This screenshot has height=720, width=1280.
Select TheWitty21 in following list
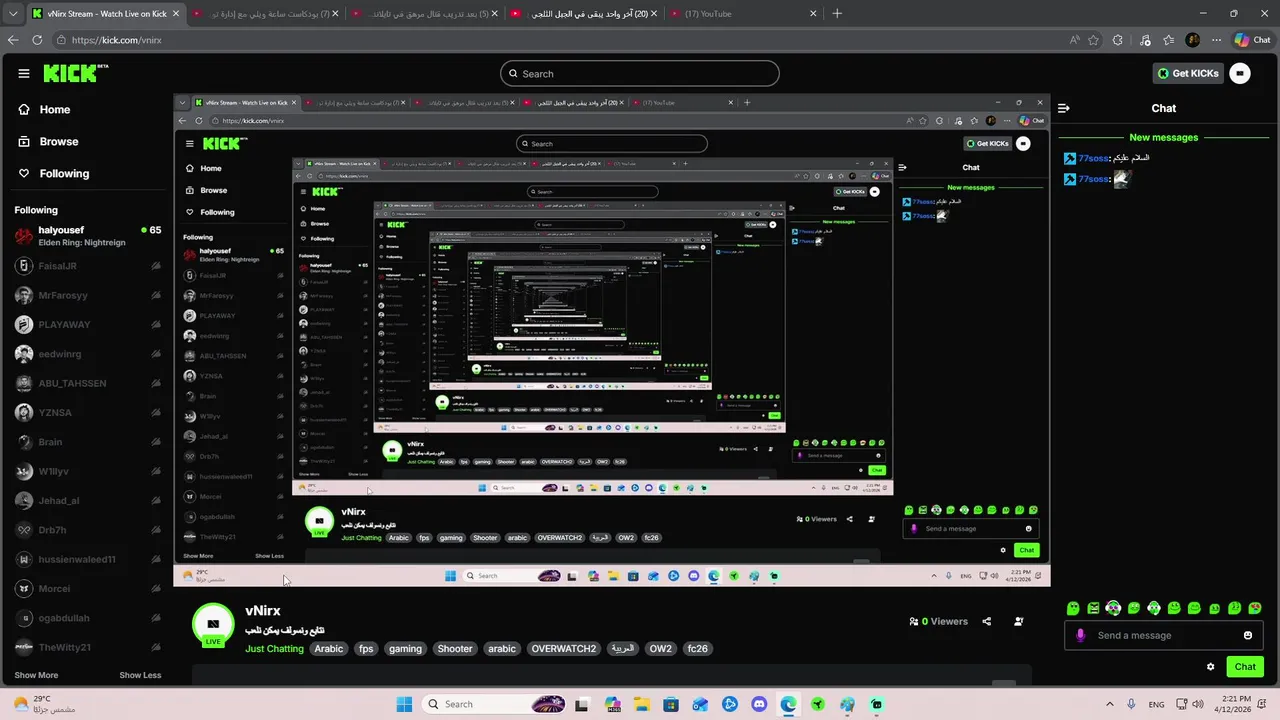(88, 647)
